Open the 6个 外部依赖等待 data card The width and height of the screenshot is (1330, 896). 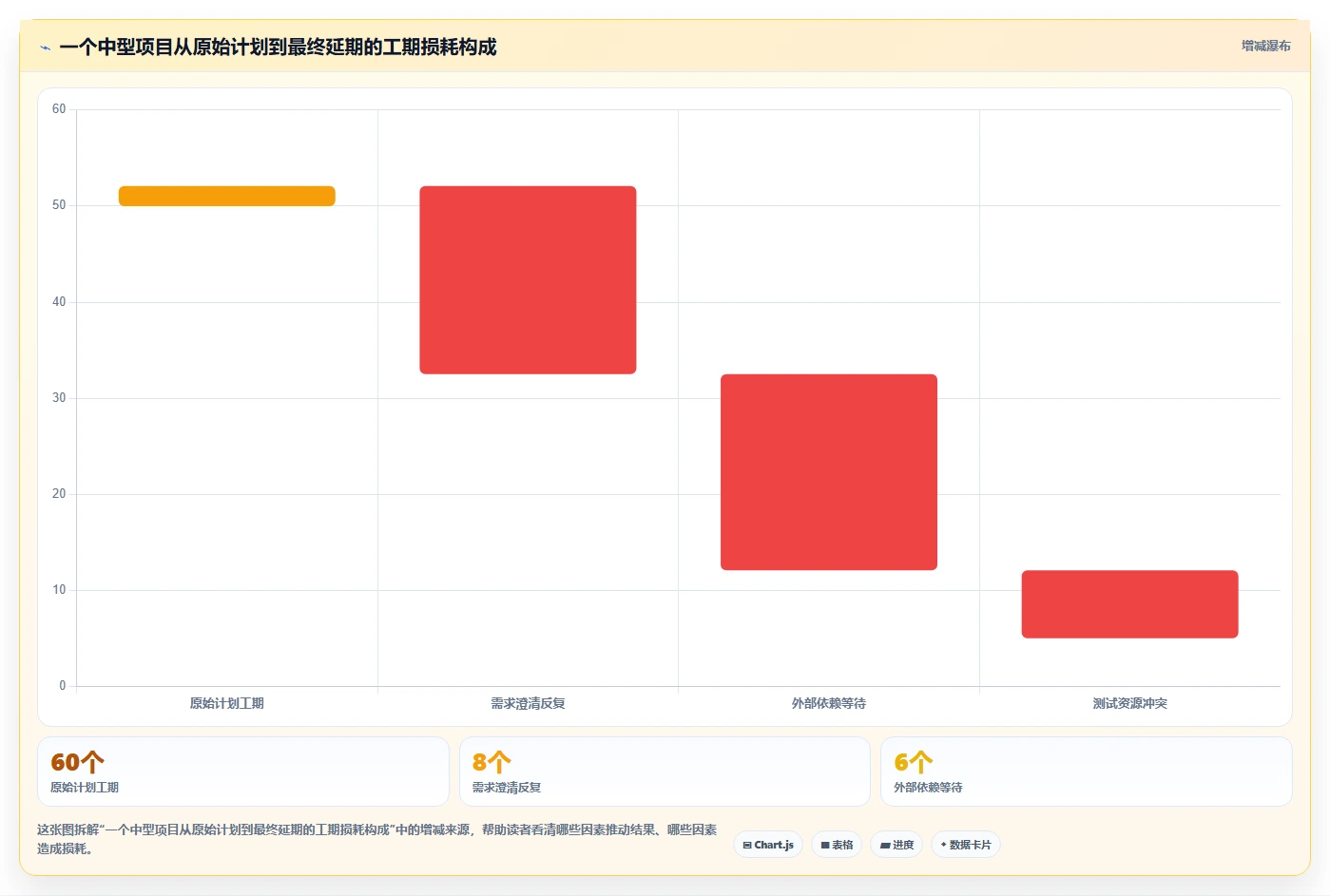1087,772
